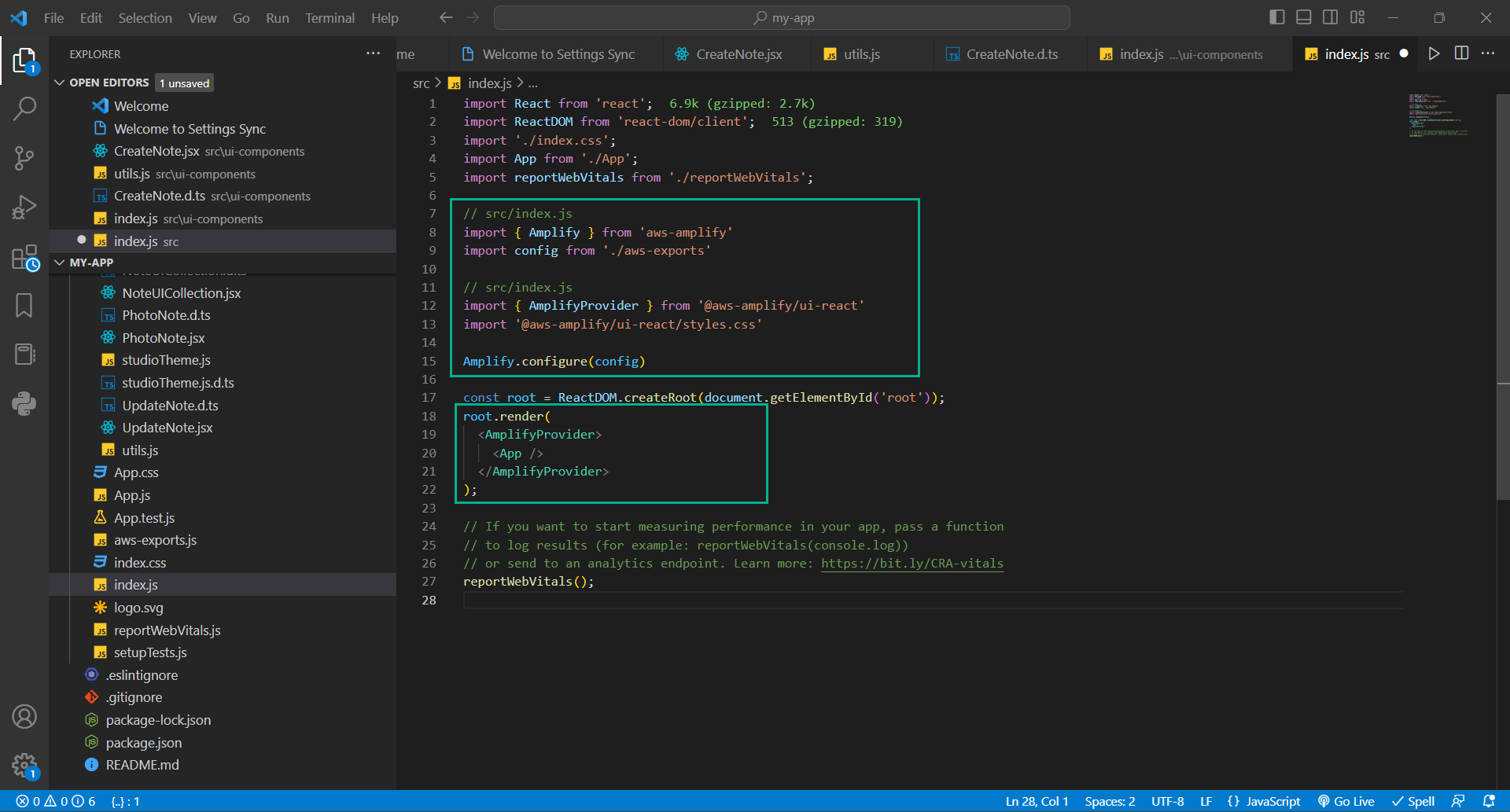This screenshot has width=1510, height=812.
Task: Open the bit.ly/CRA-vitals link
Action: pyautogui.click(x=912, y=563)
